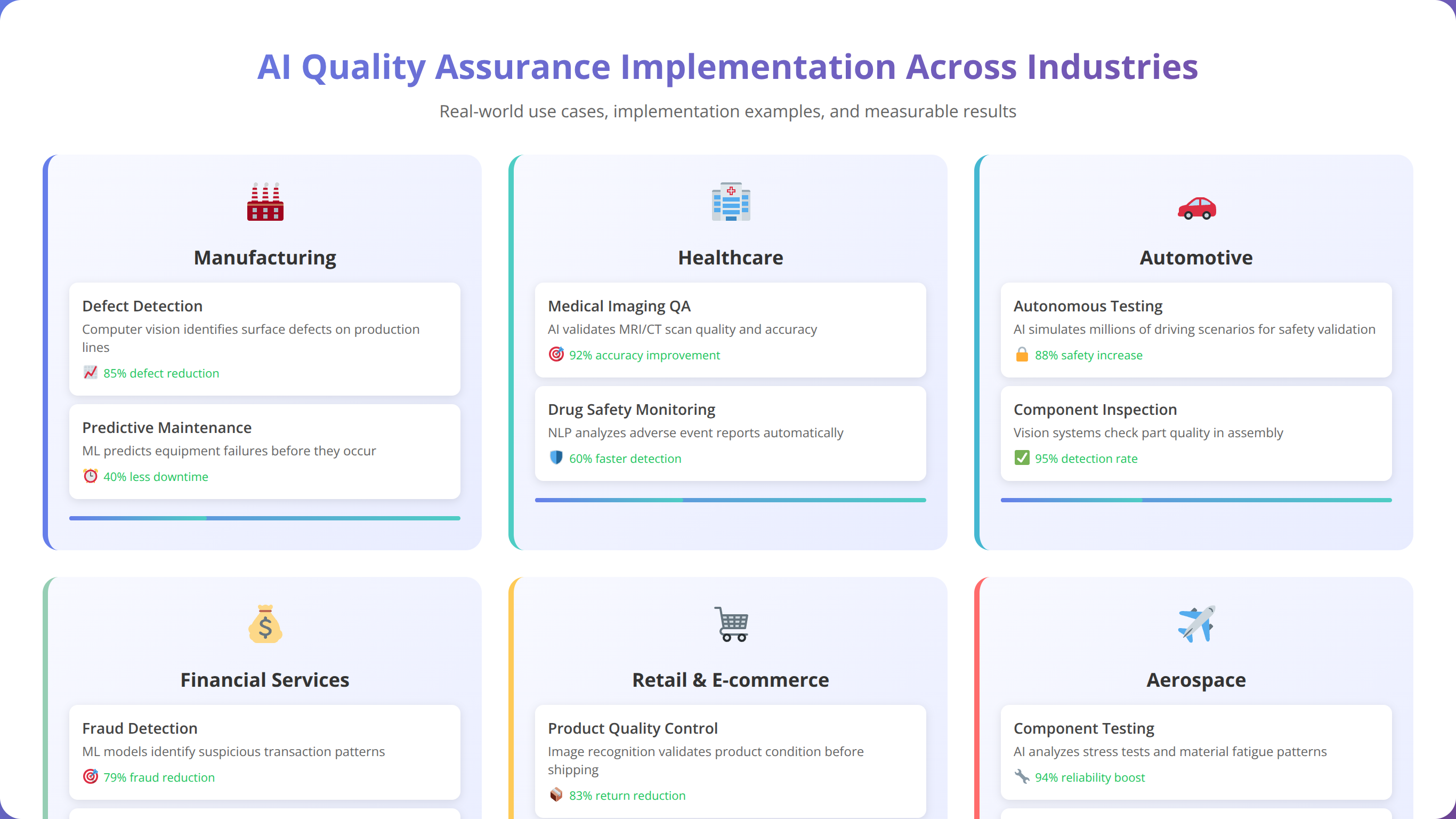The width and height of the screenshot is (1456, 819).
Task: Click the red car Automotive icon
Action: click(x=1196, y=207)
